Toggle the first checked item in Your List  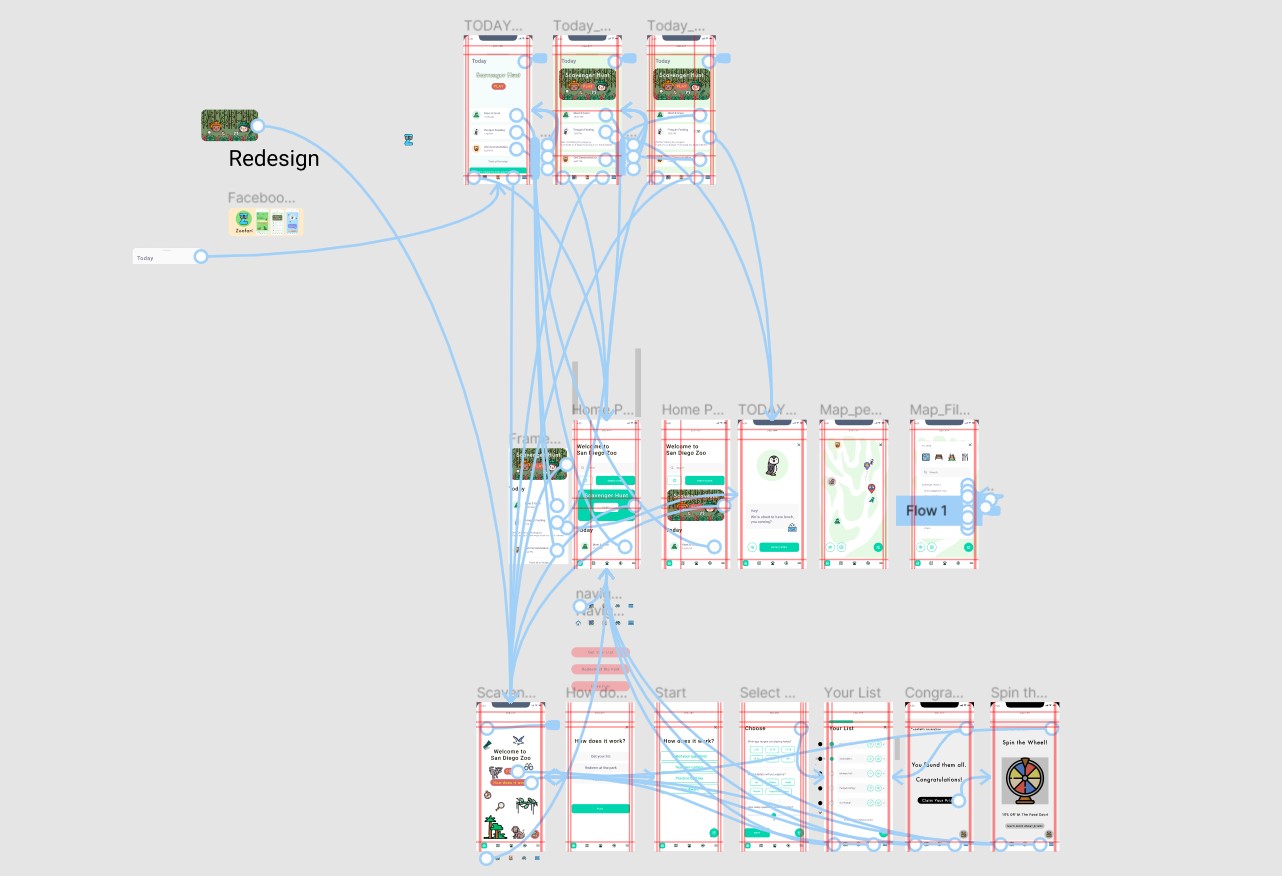831,745
